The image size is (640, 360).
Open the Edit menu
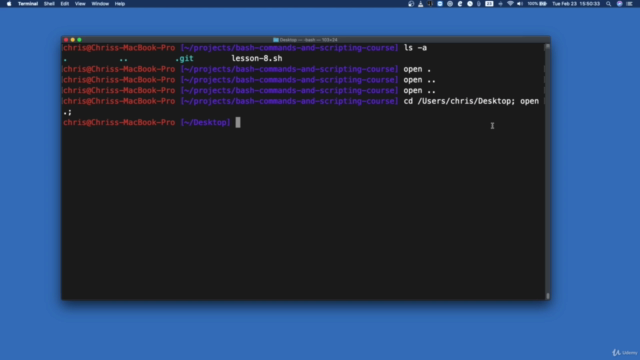[x=64, y=4]
